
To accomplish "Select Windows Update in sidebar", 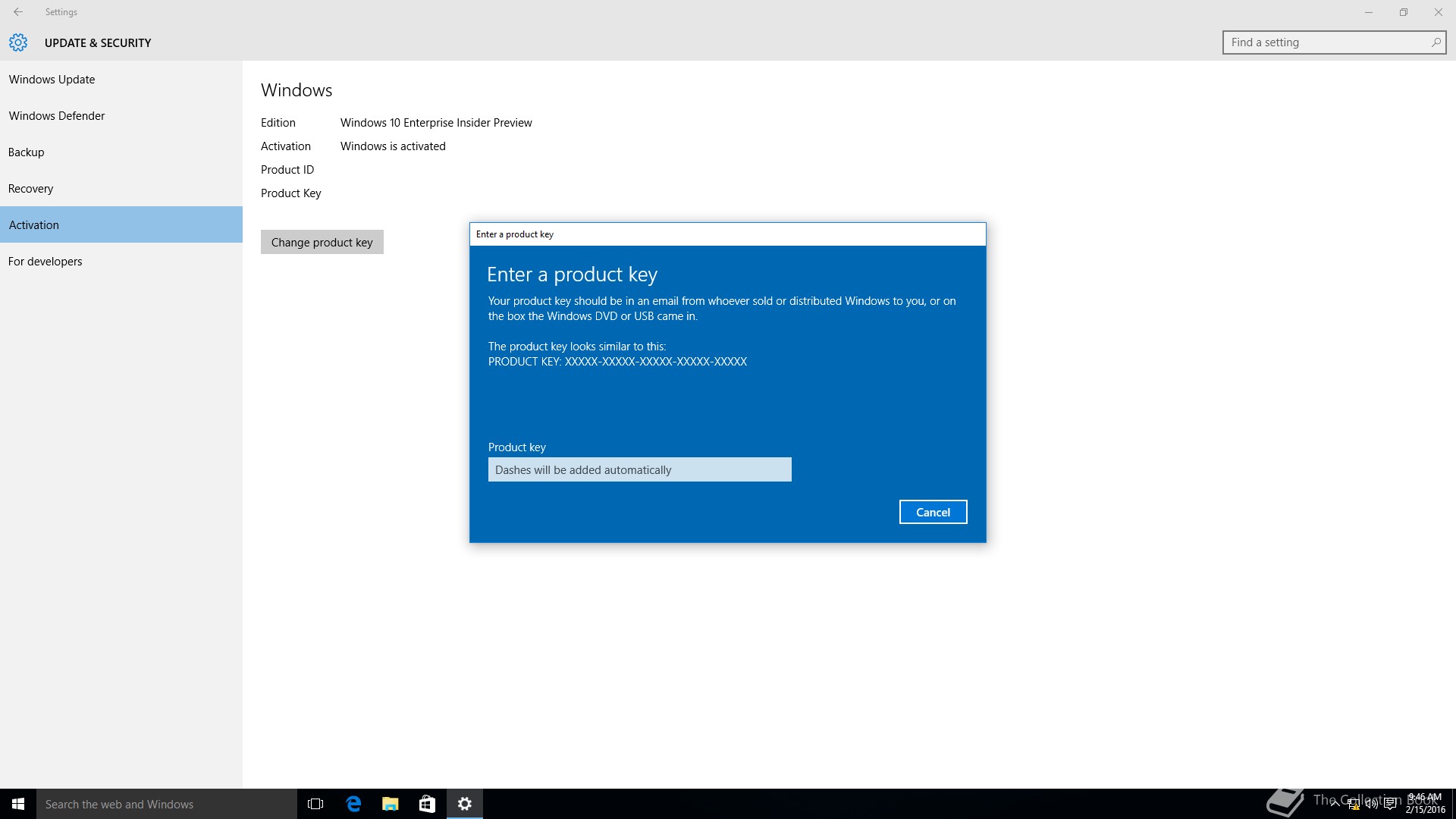I will coord(121,79).
